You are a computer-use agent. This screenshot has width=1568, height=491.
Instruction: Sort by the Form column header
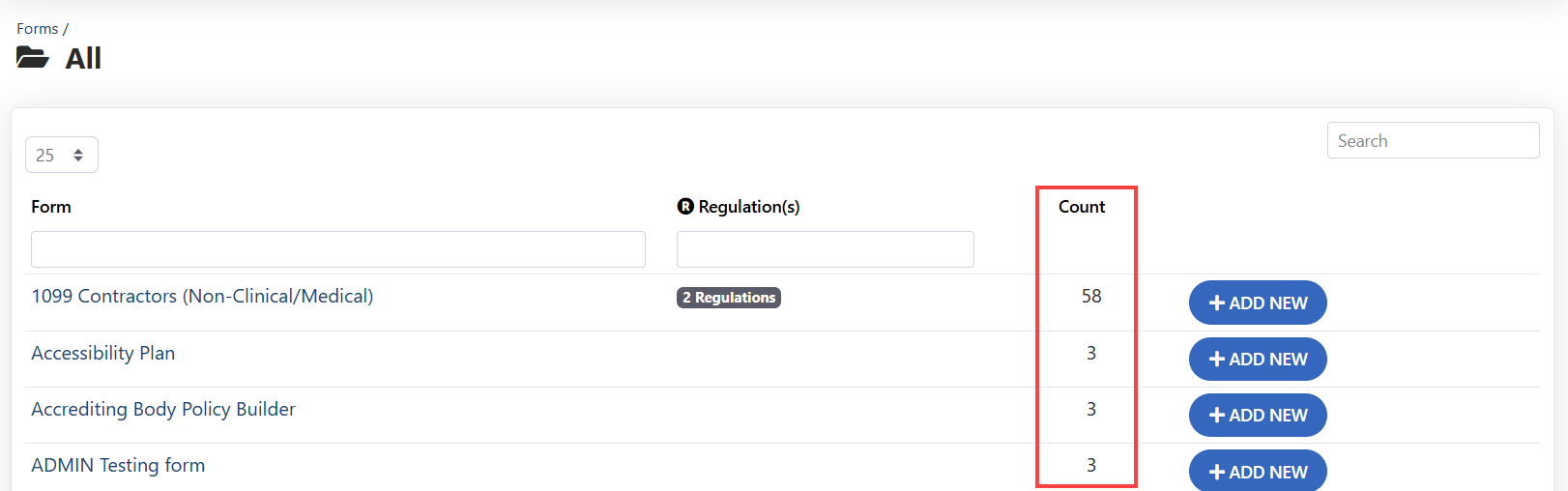pos(51,207)
